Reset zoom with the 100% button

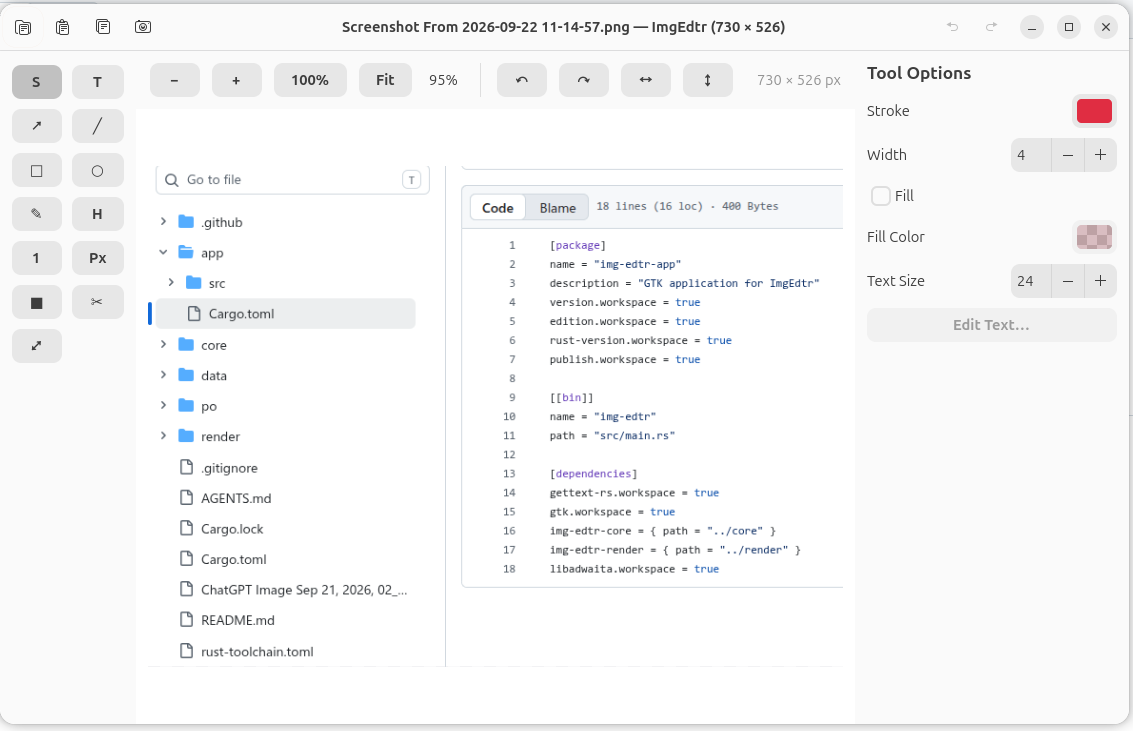click(x=310, y=80)
